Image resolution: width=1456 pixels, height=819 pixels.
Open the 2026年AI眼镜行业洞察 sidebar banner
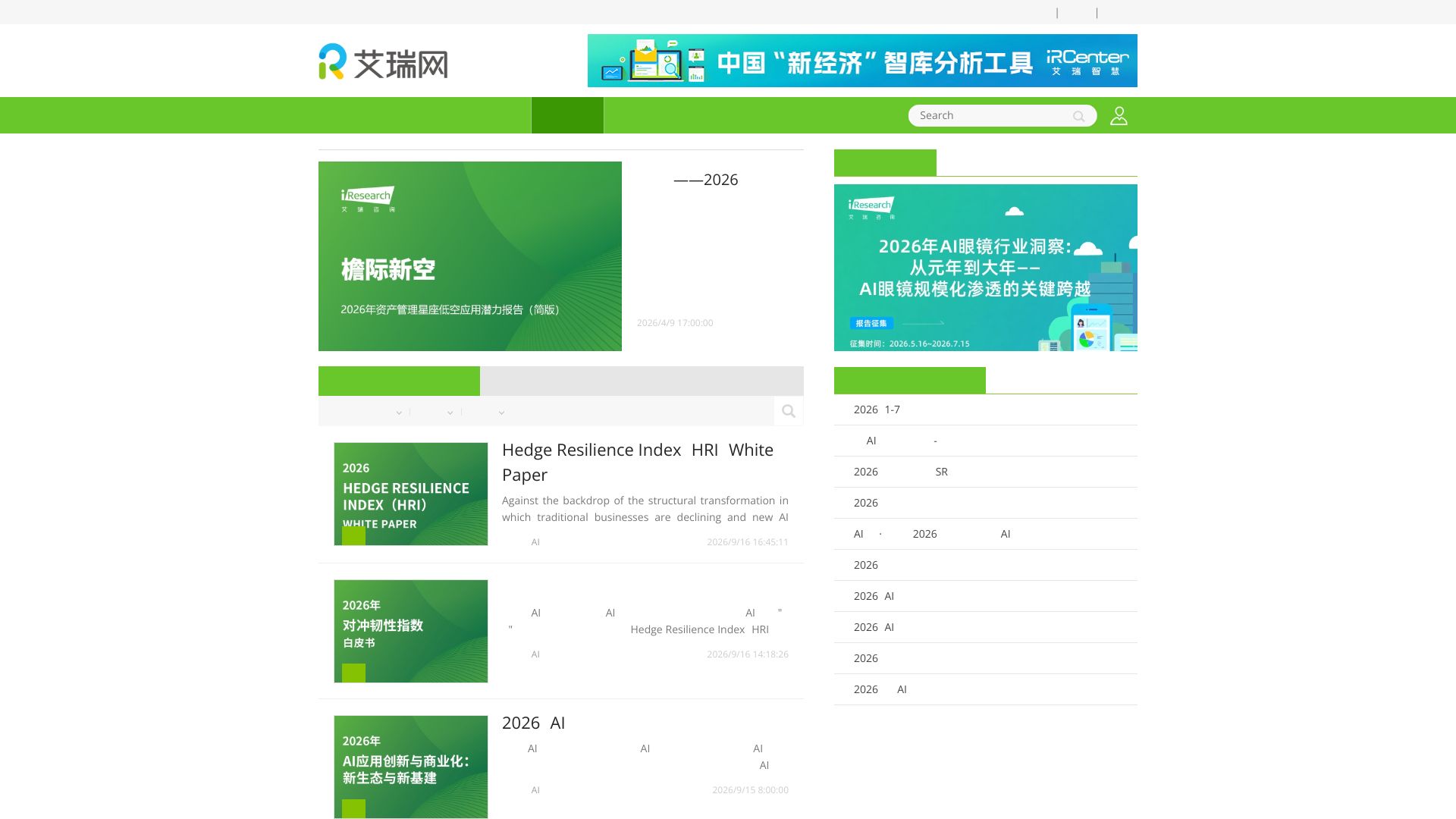986,268
